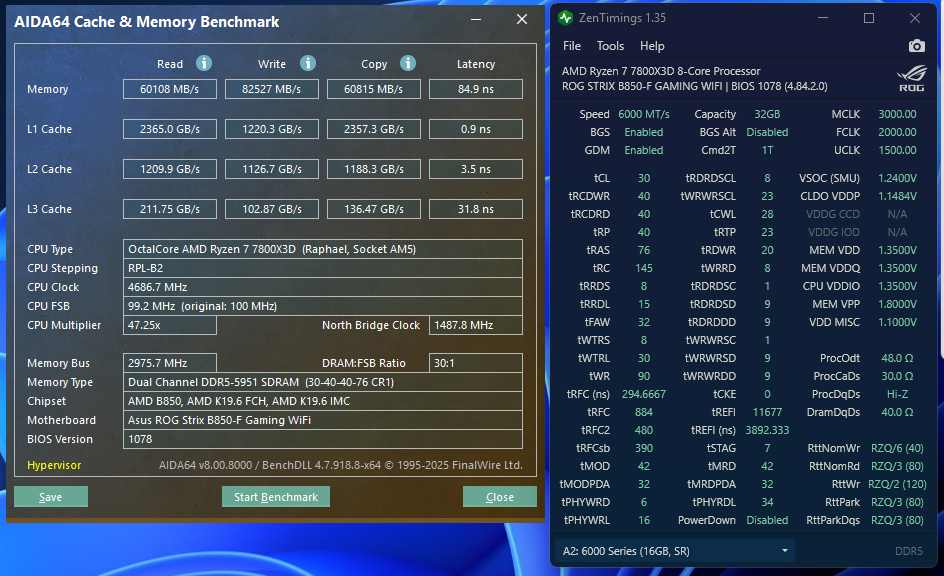Screen dimensions: 944x576
Task: Click the MCLK value 3000.00
Action: (897, 114)
